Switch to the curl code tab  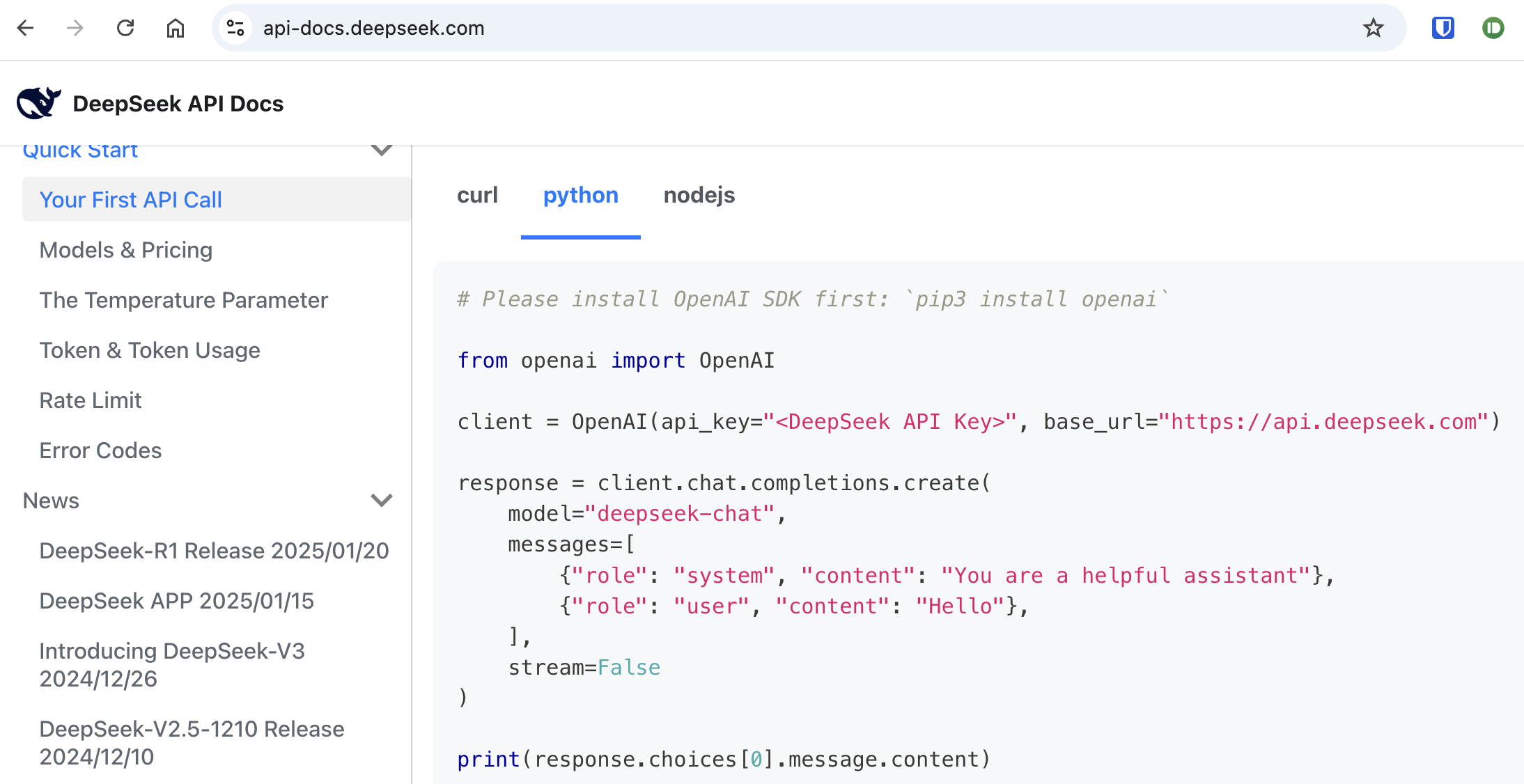(x=478, y=196)
